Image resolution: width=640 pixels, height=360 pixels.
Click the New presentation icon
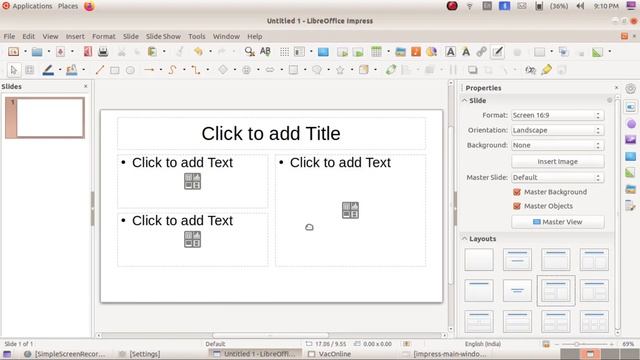click(x=13, y=52)
